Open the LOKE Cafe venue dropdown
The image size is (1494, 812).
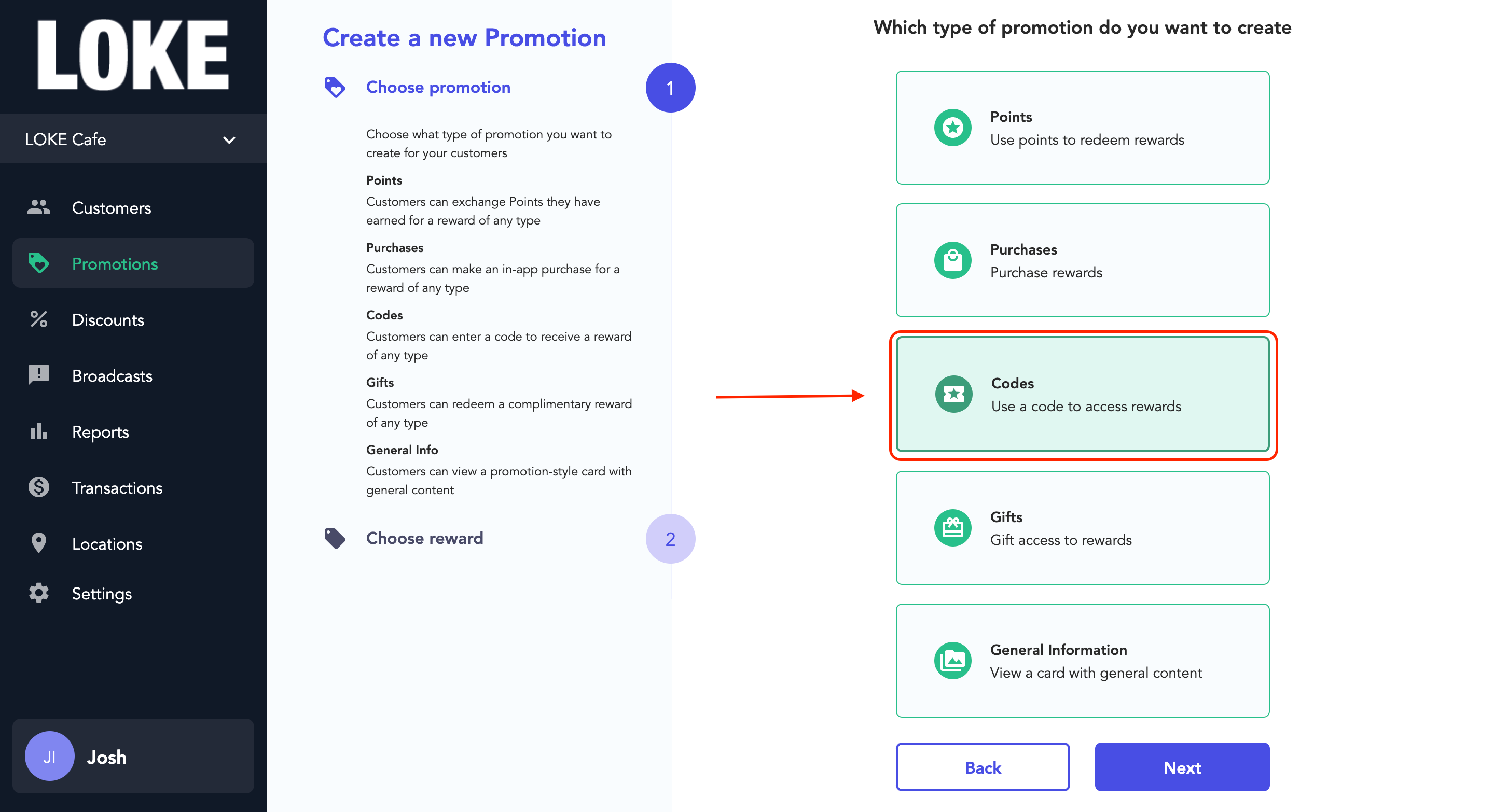click(133, 139)
